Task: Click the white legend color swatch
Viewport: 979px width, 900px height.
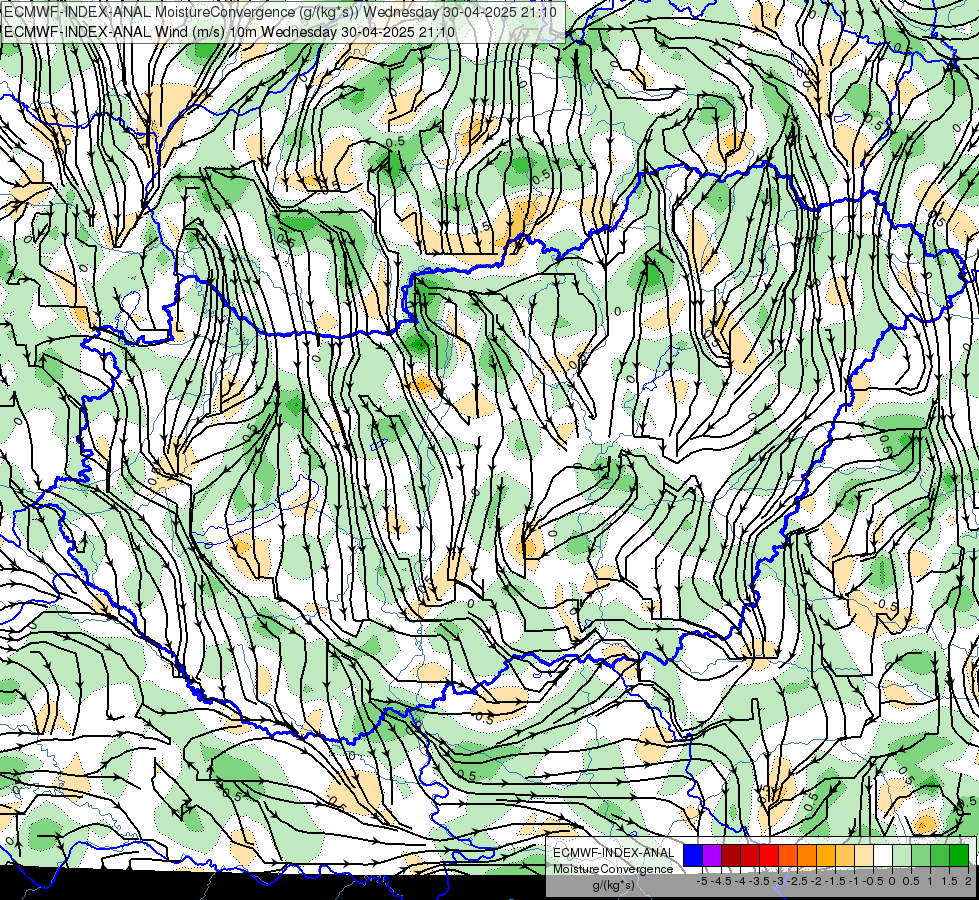Action: tap(883, 855)
